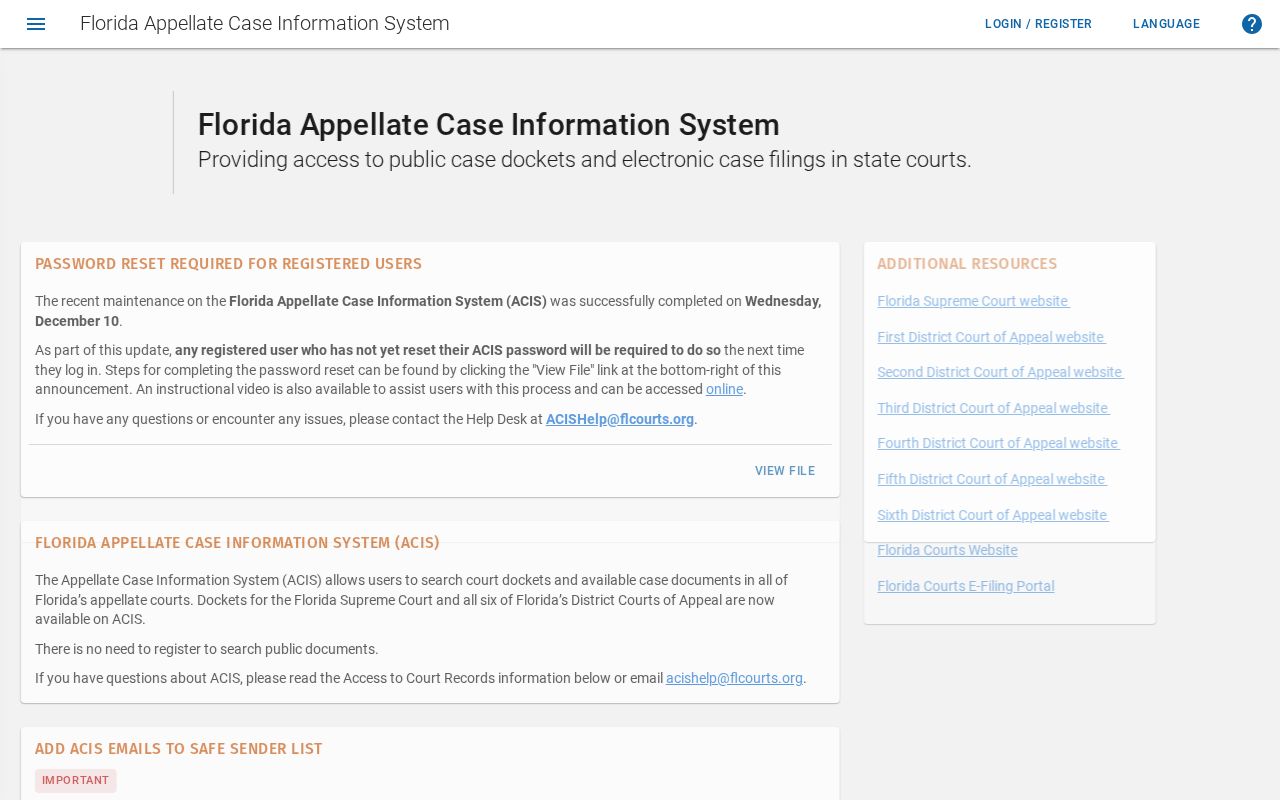Click 'Additional Resources' heading

pos(967,264)
